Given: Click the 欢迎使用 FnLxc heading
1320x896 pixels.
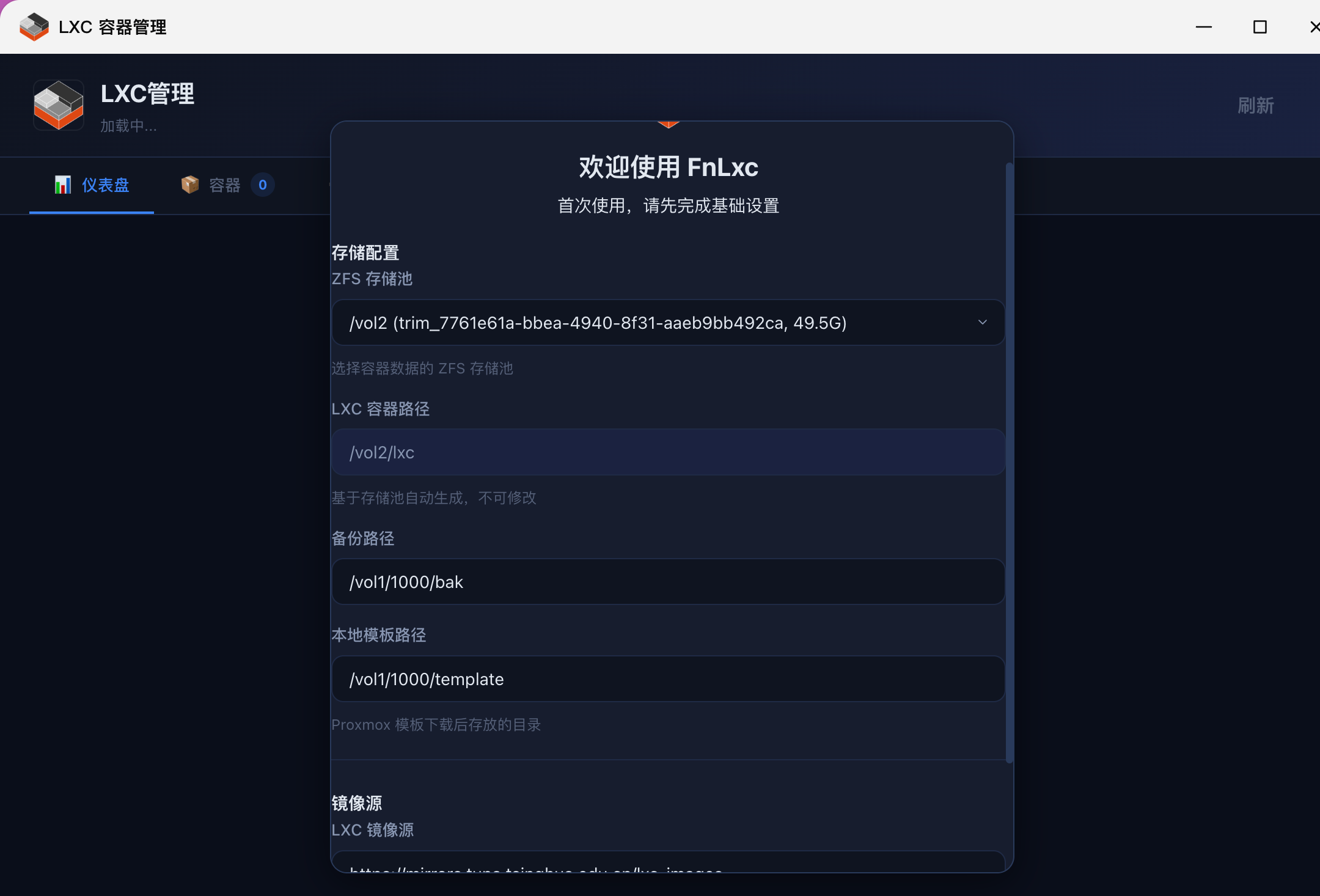Looking at the screenshot, I should pyautogui.click(x=669, y=167).
